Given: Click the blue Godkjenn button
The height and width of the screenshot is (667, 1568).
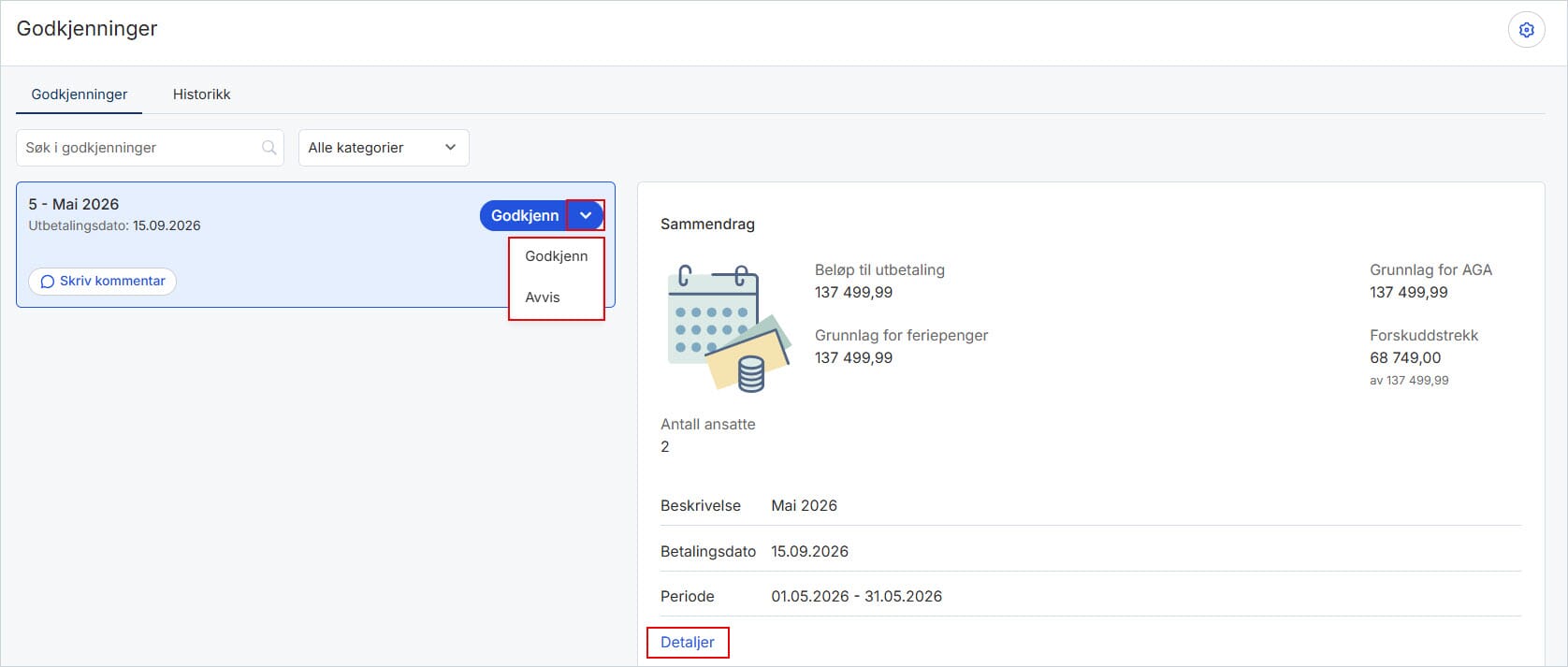Looking at the screenshot, I should tap(524, 215).
